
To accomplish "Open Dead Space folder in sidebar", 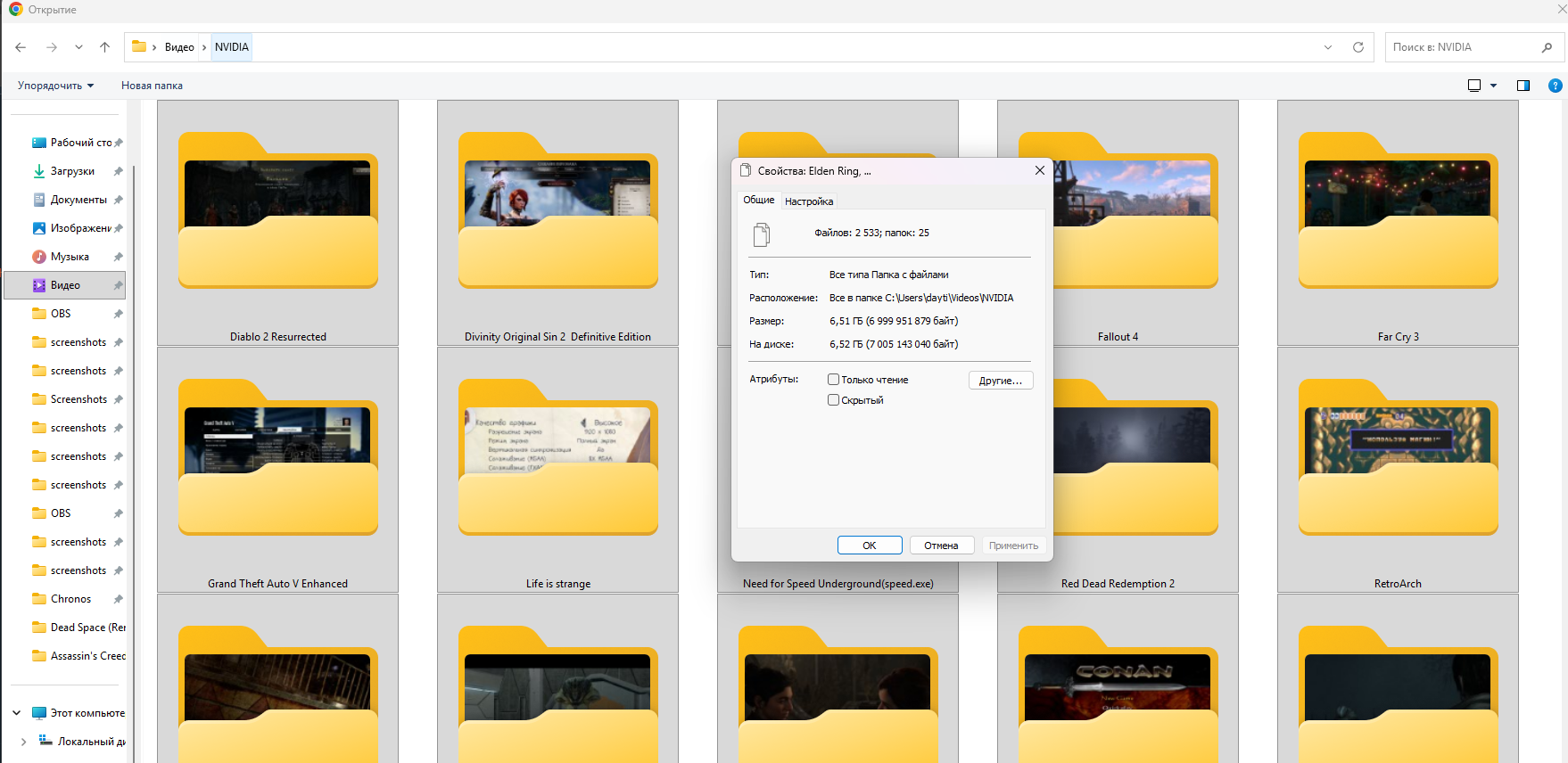I will click(78, 628).
